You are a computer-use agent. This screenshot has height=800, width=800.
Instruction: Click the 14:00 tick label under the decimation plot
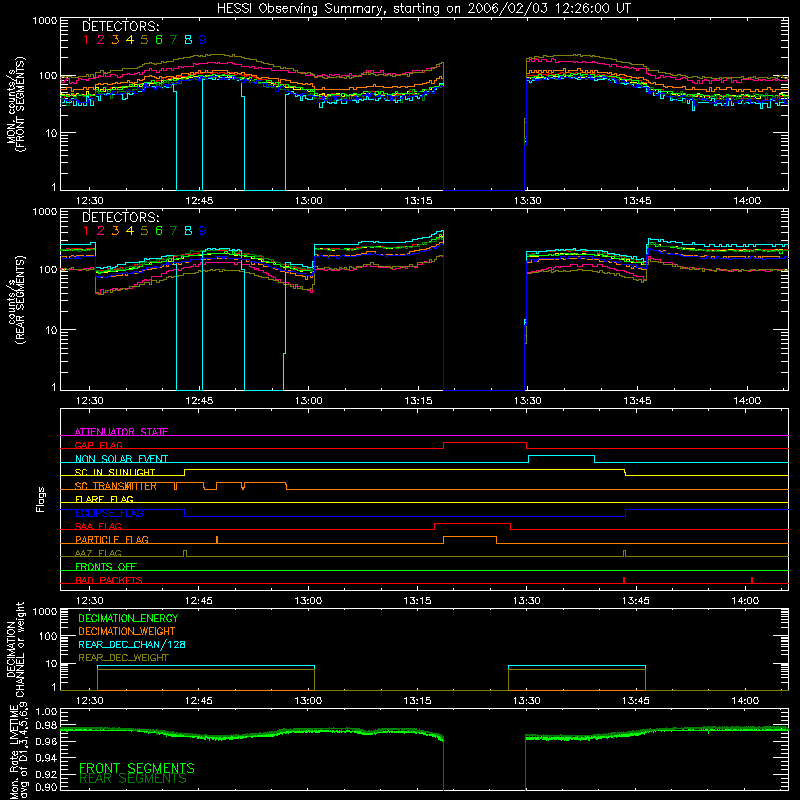[745, 701]
